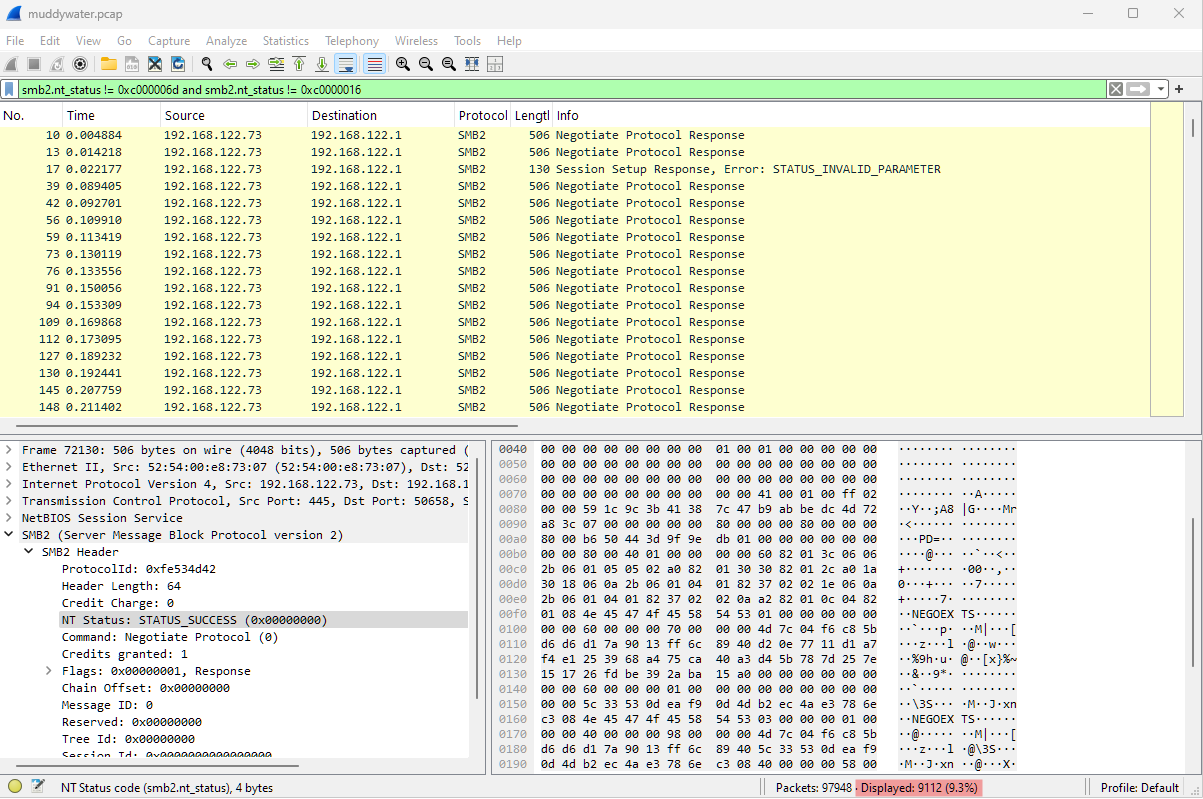Expand the Frame 72130 tree node

click(x=9, y=450)
